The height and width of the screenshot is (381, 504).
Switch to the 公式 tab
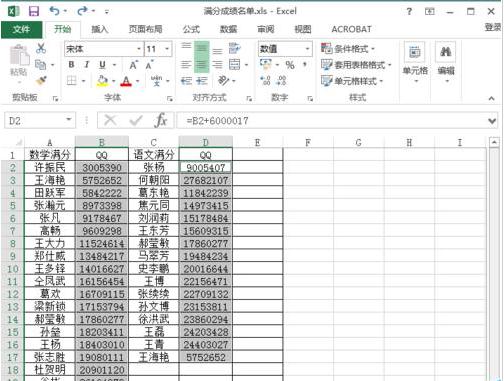coord(191,29)
